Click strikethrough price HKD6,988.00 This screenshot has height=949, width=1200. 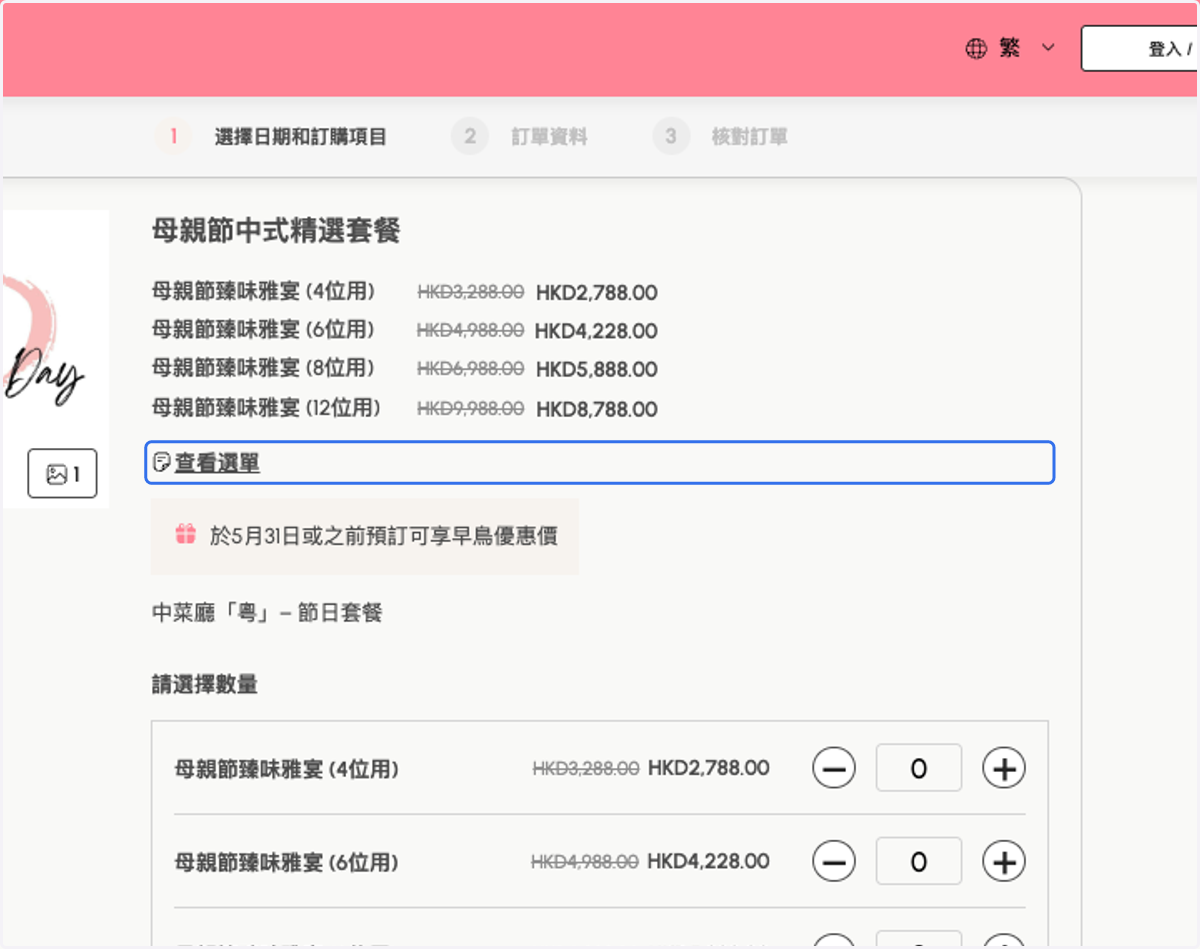point(470,369)
